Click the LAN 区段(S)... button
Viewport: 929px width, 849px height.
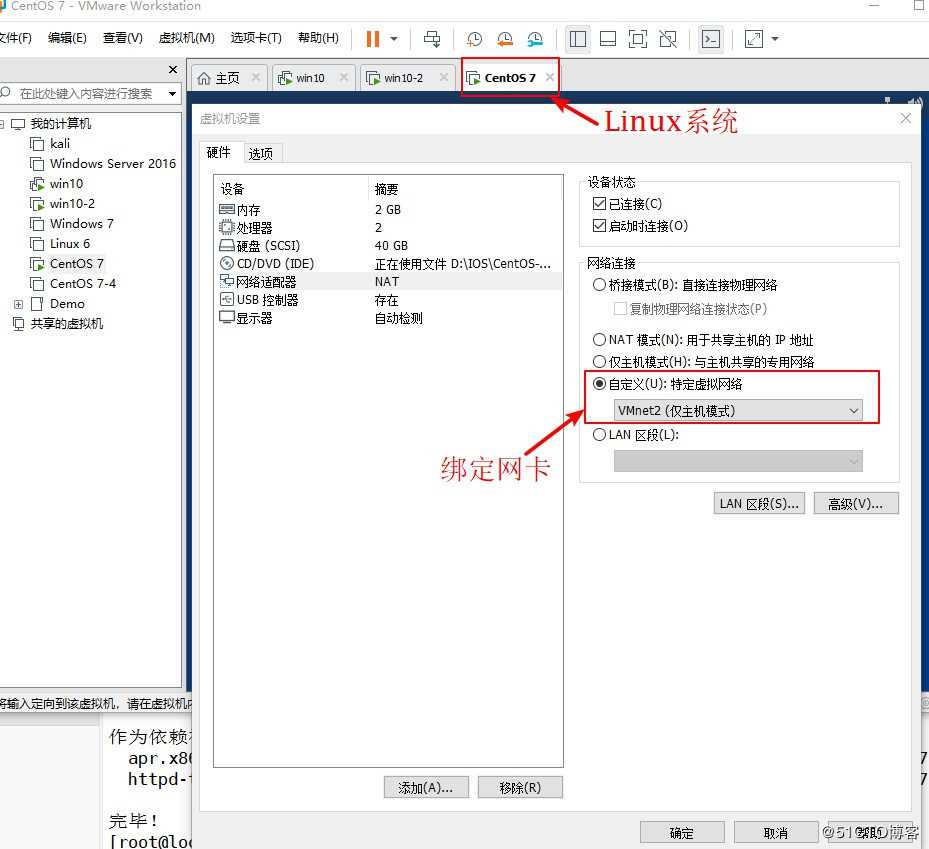(759, 504)
